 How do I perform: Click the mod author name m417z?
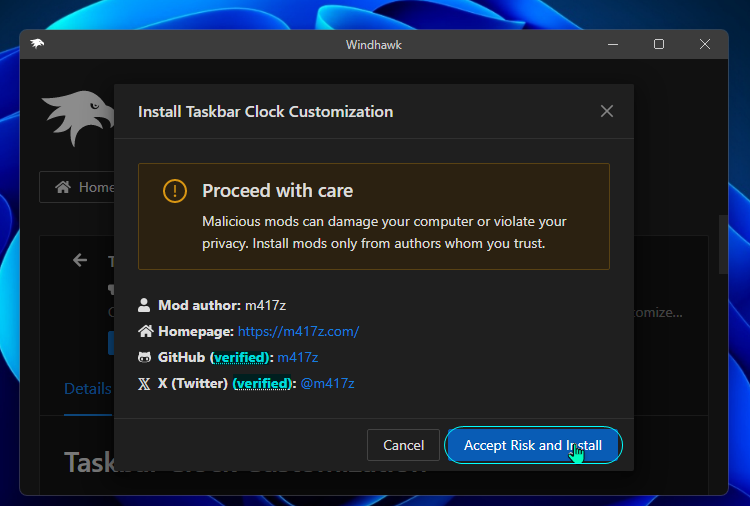point(265,305)
